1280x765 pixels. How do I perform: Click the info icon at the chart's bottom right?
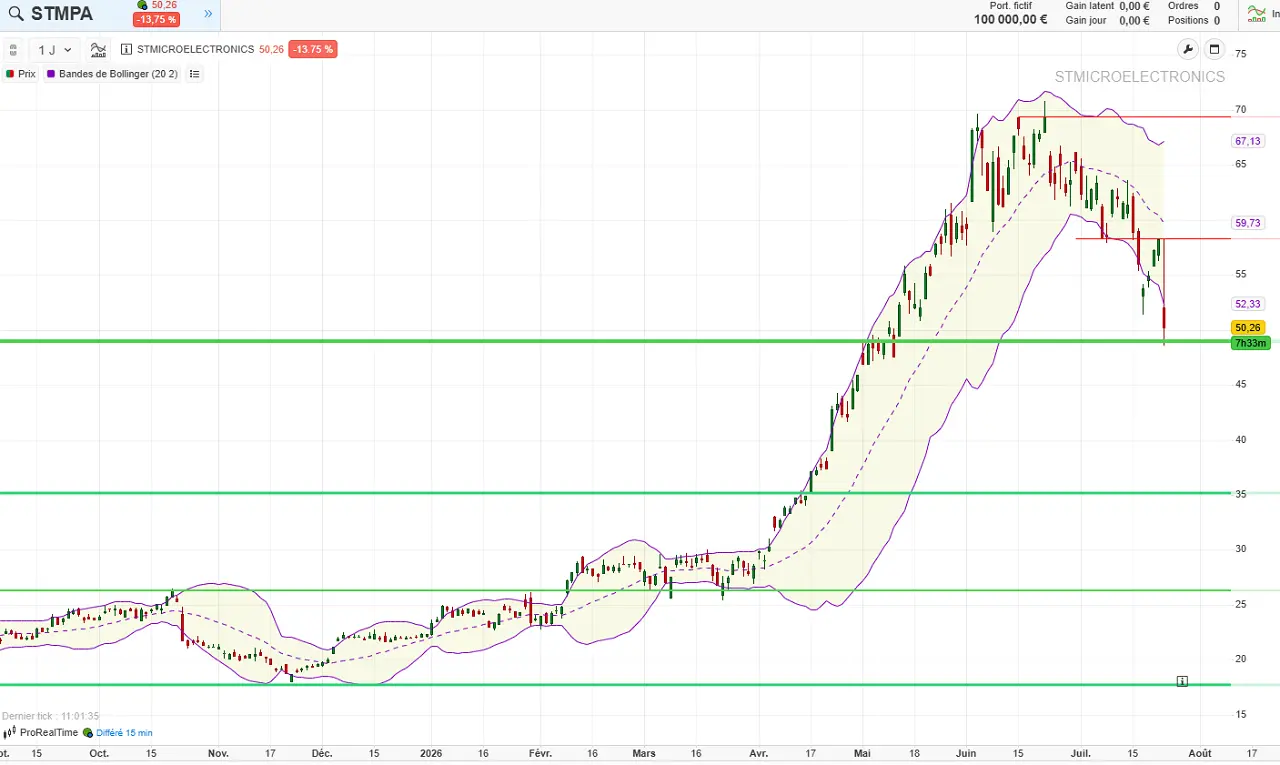[1182, 681]
